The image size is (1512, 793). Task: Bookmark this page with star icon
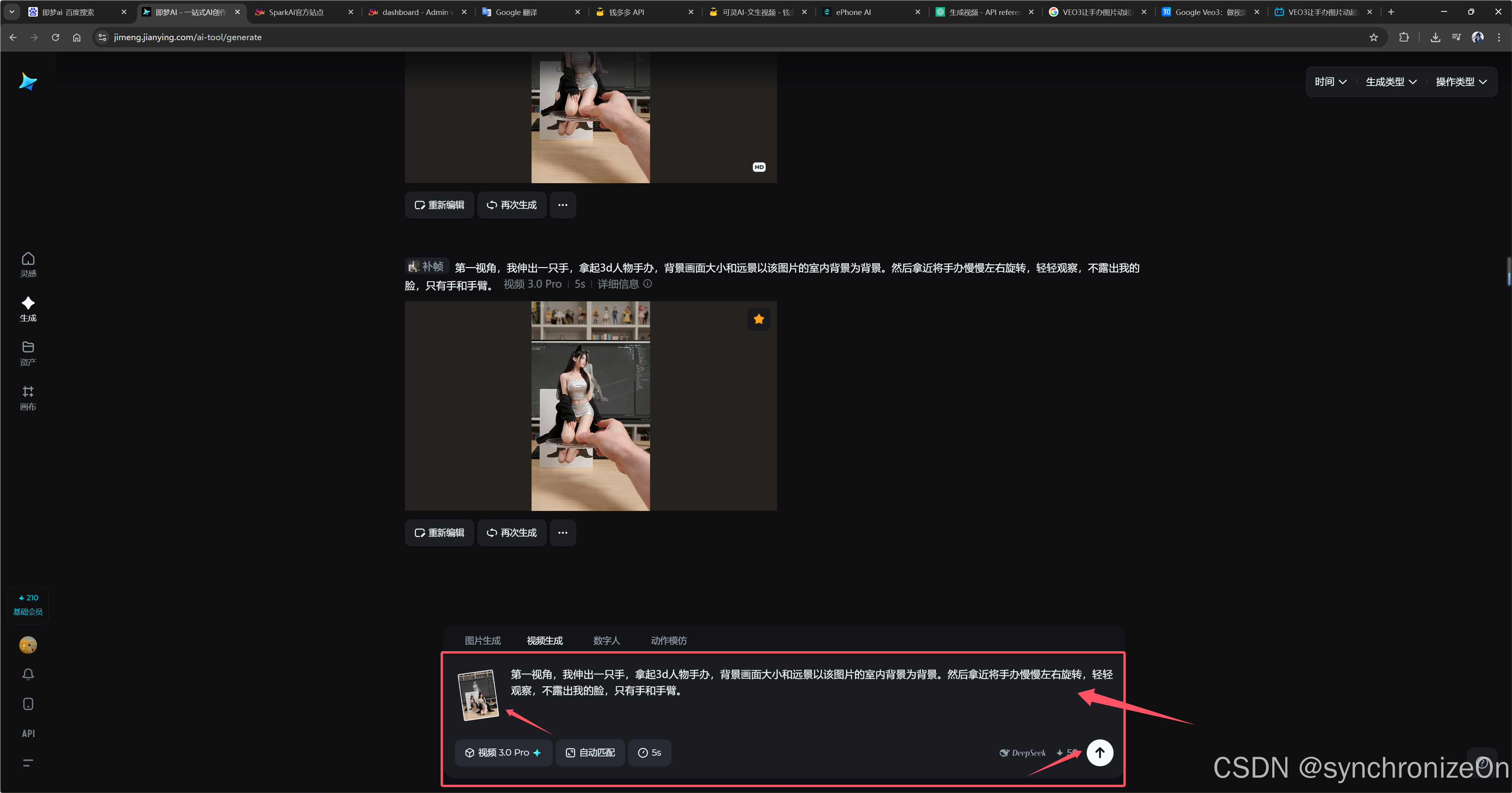(1373, 37)
